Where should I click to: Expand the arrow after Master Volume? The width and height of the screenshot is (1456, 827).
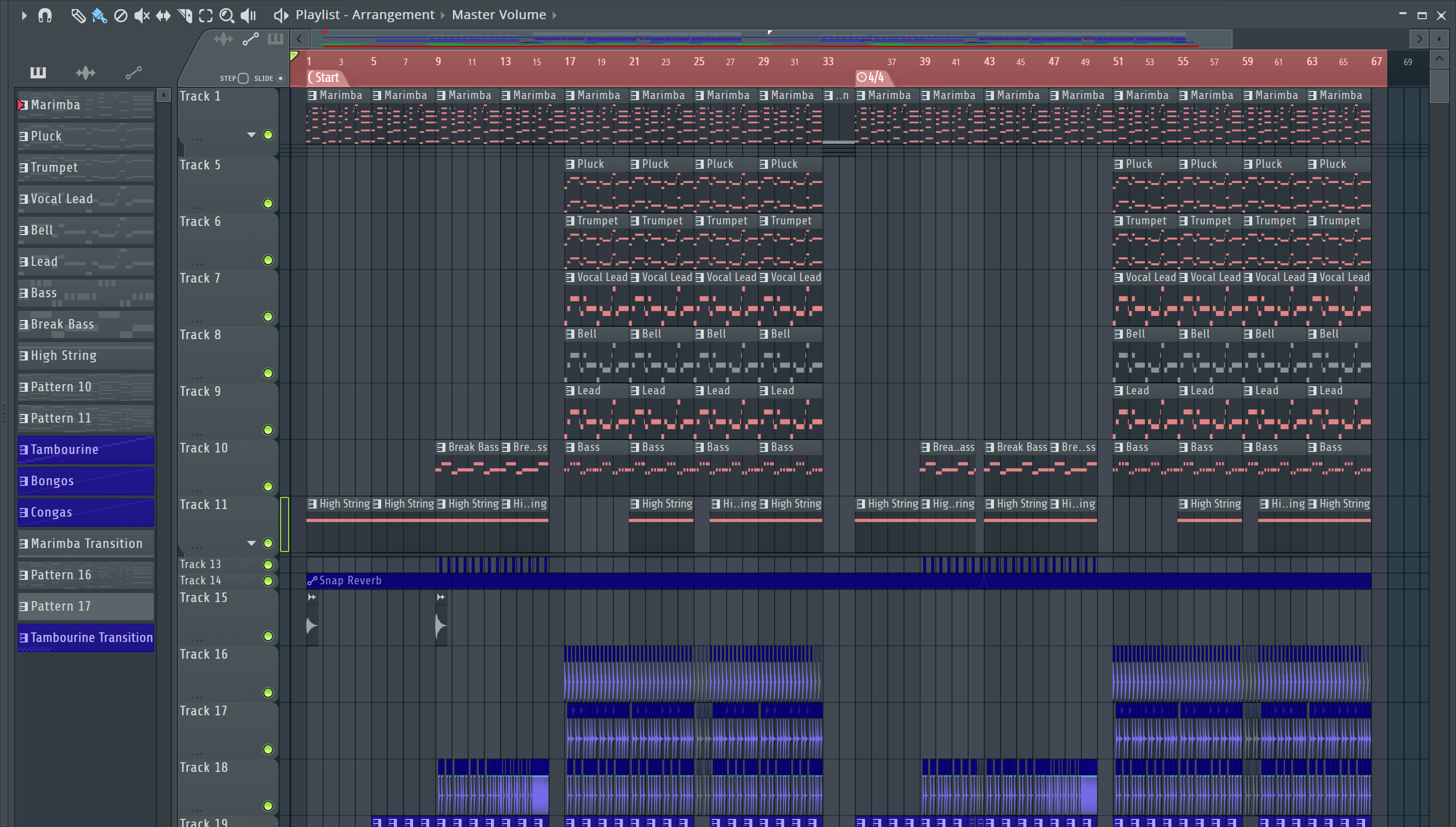(555, 15)
